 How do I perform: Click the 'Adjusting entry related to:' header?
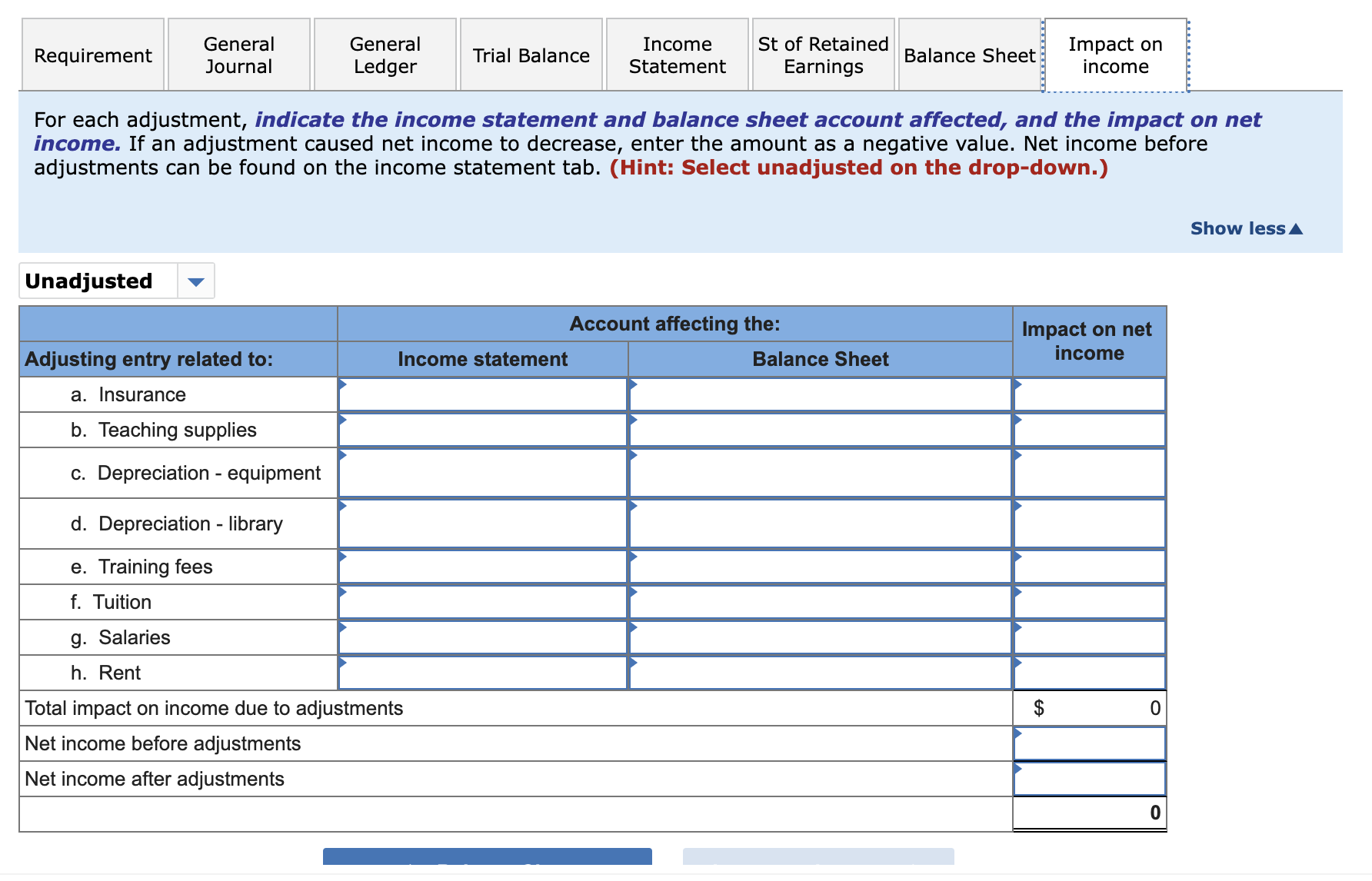149,359
